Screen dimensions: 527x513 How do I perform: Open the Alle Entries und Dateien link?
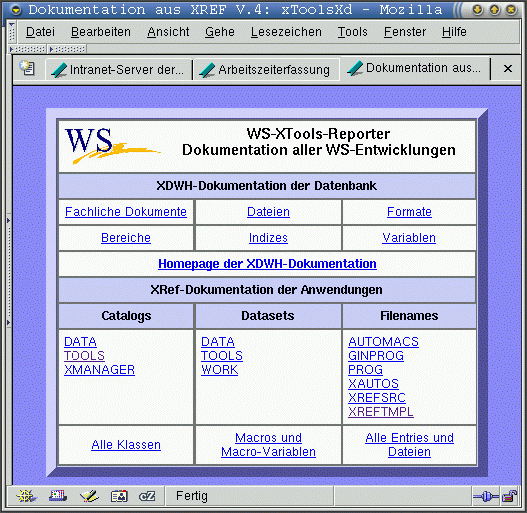click(409, 445)
